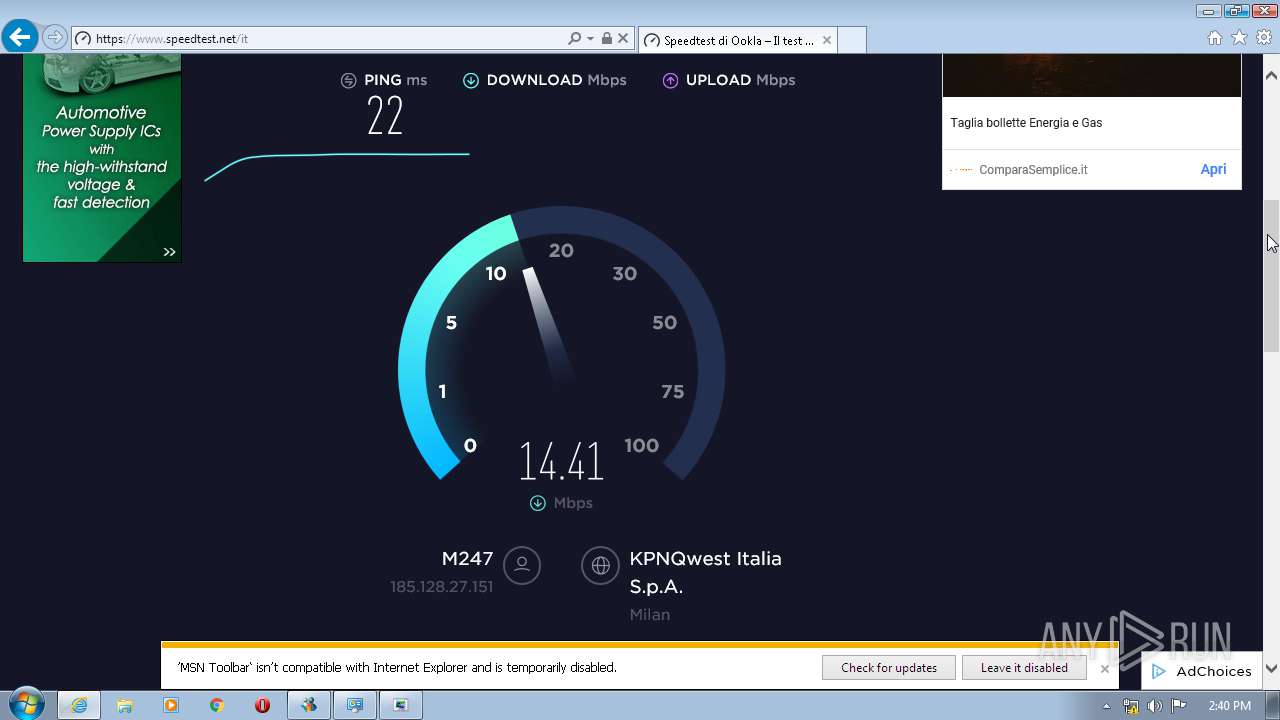The height and width of the screenshot is (720, 1280).
Task: Click the vertical scrollbar thumb
Action: pyautogui.click(x=1272, y=276)
